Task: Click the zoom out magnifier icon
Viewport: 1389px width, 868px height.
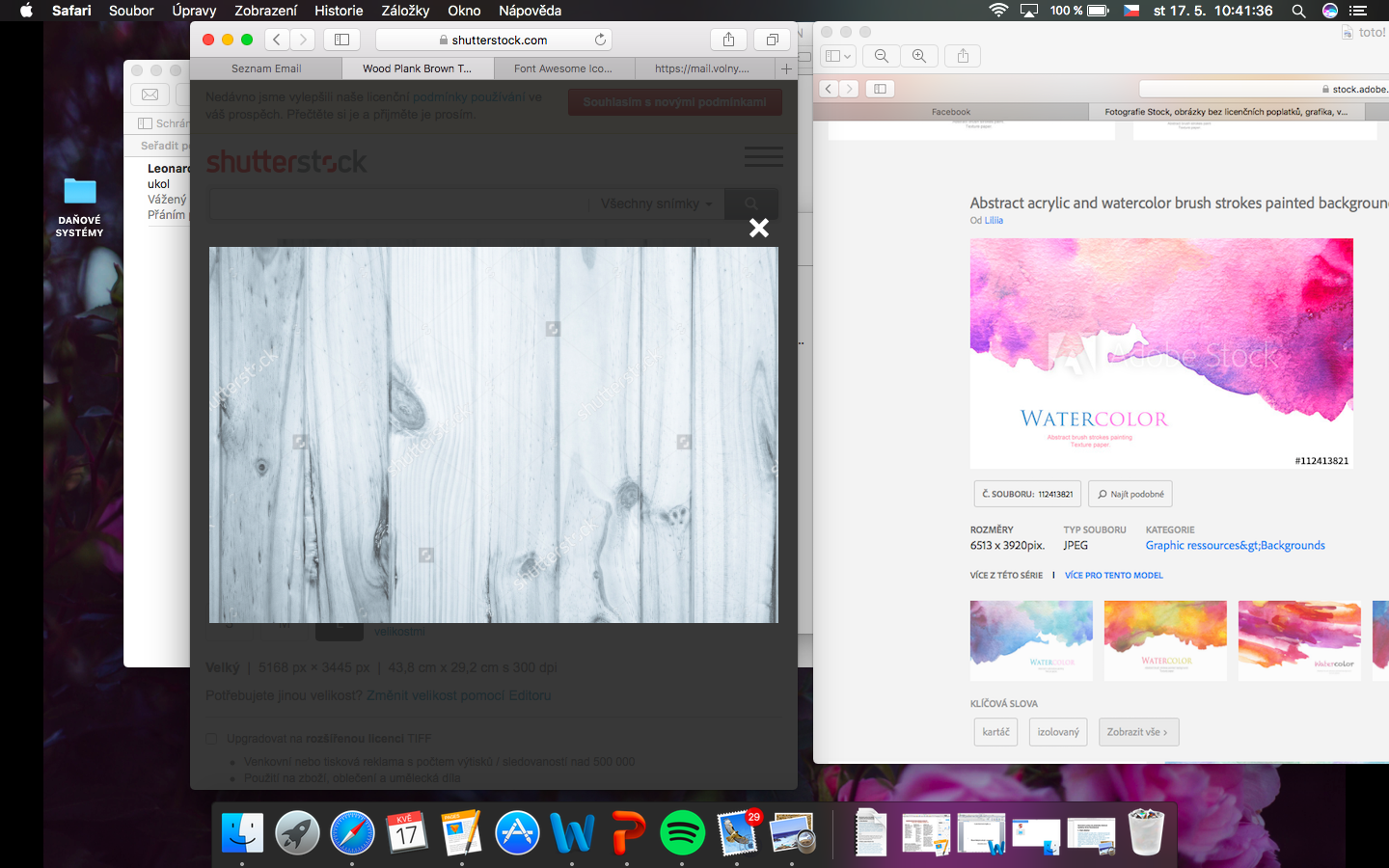Action: click(881, 56)
